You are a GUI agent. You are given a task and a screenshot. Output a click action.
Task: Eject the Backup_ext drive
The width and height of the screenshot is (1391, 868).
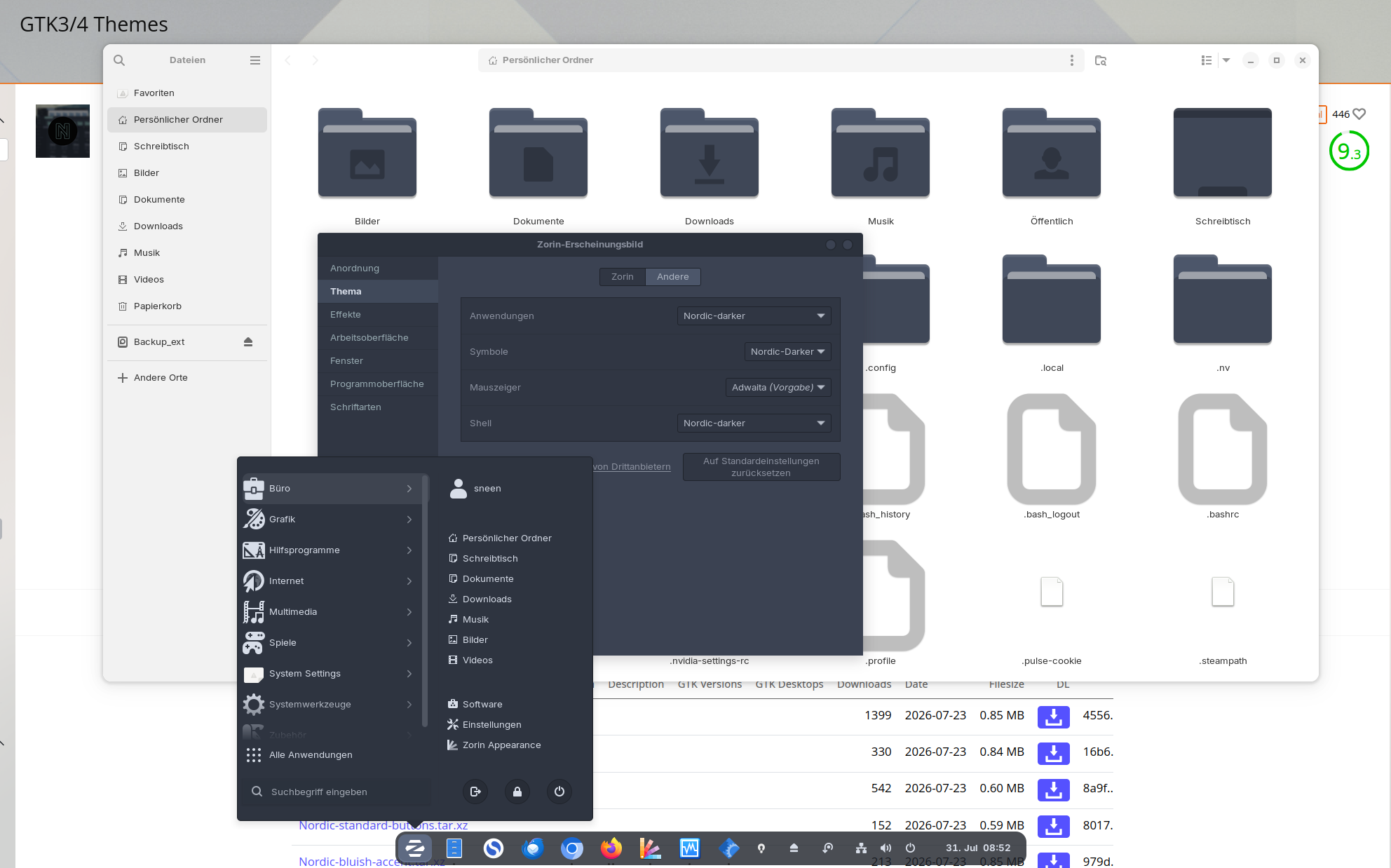[247, 341]
